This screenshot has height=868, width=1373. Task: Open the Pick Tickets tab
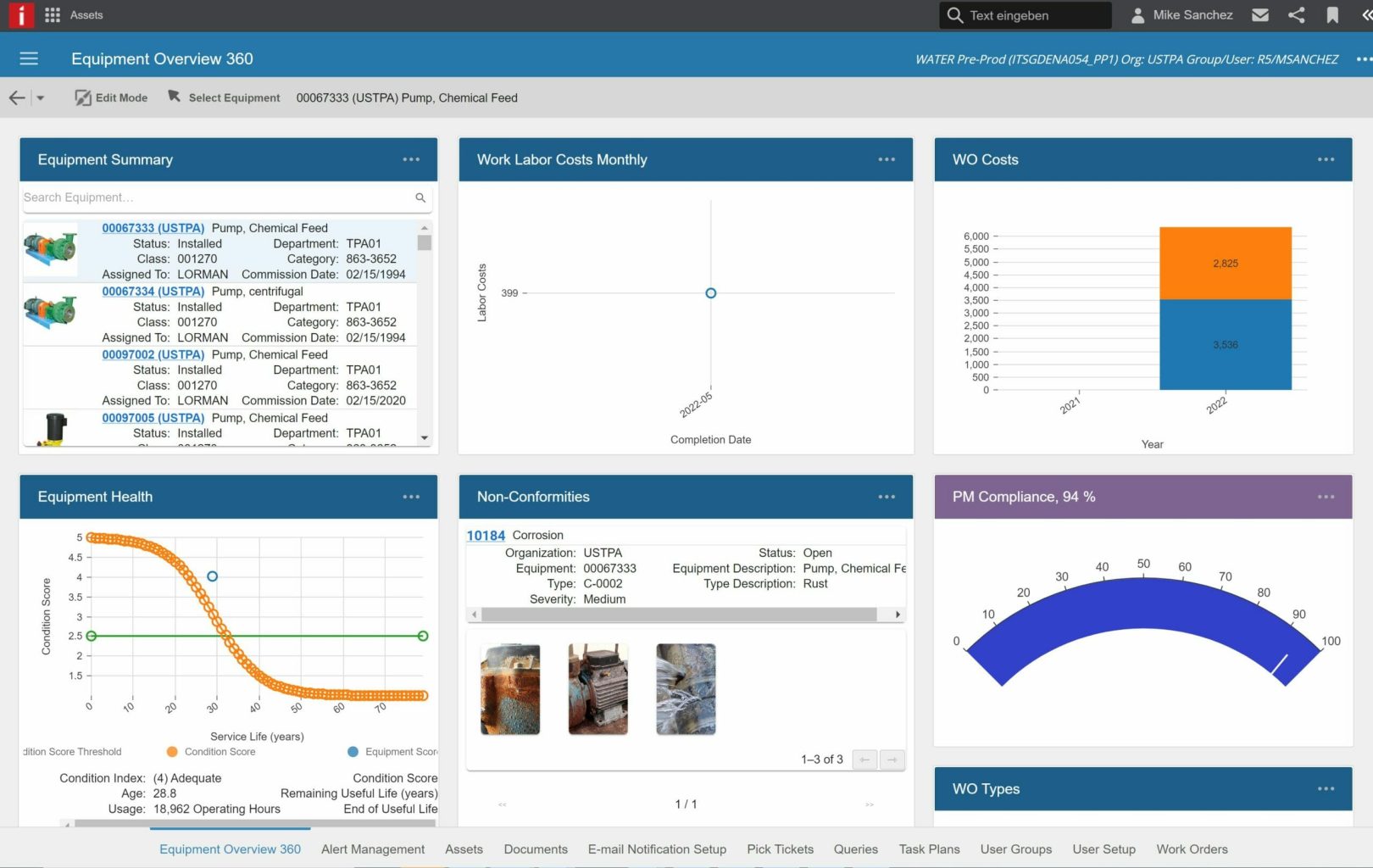(780, 849)
